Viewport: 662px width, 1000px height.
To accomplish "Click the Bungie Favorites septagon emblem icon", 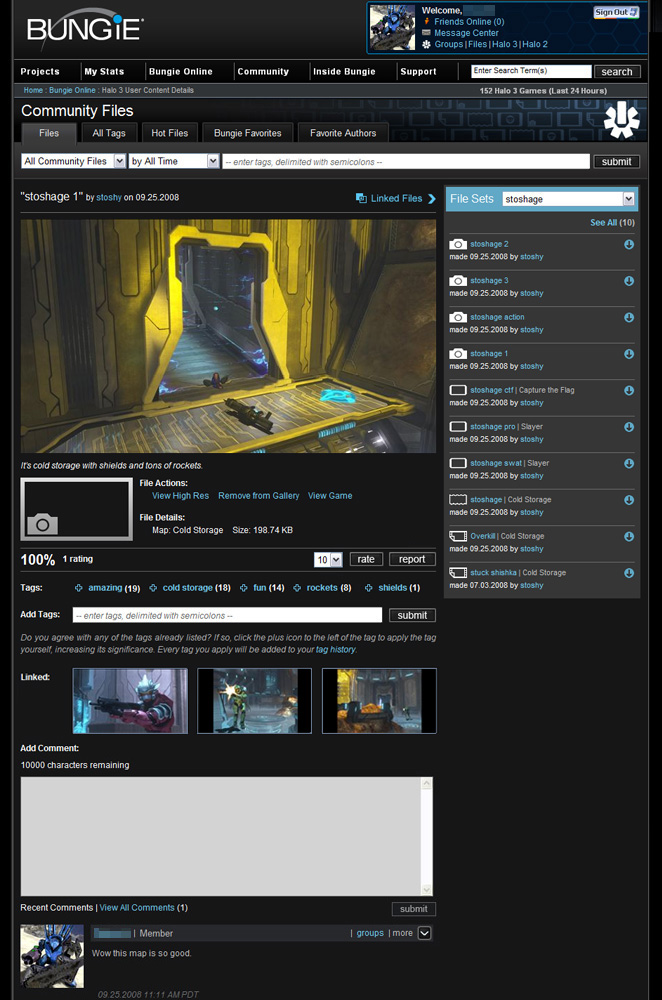I will tap(621, 120).
